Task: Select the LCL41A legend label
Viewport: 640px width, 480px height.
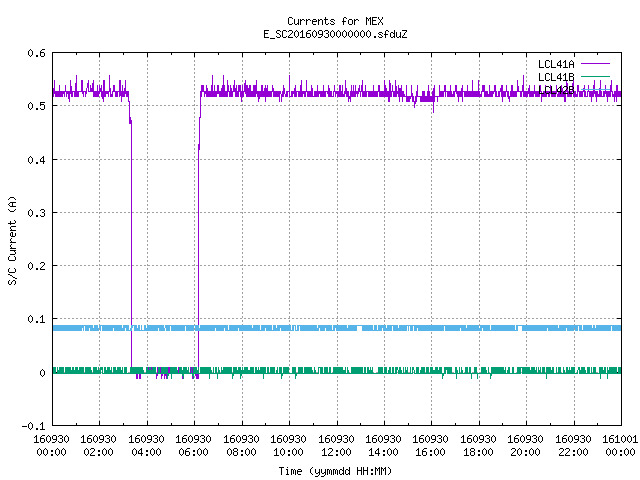Action: coord(556,64)
